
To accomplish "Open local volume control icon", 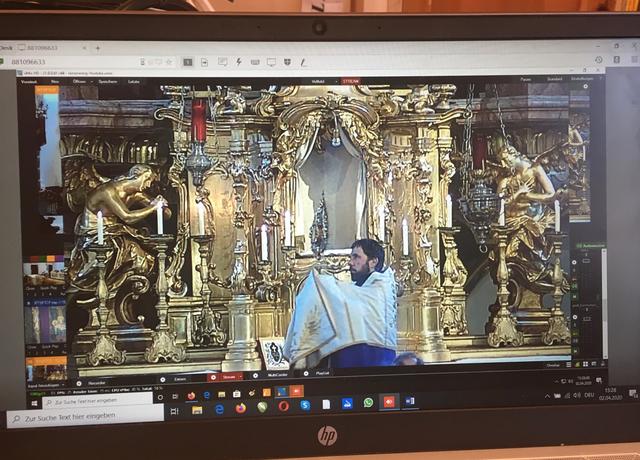I will point(577,395).
